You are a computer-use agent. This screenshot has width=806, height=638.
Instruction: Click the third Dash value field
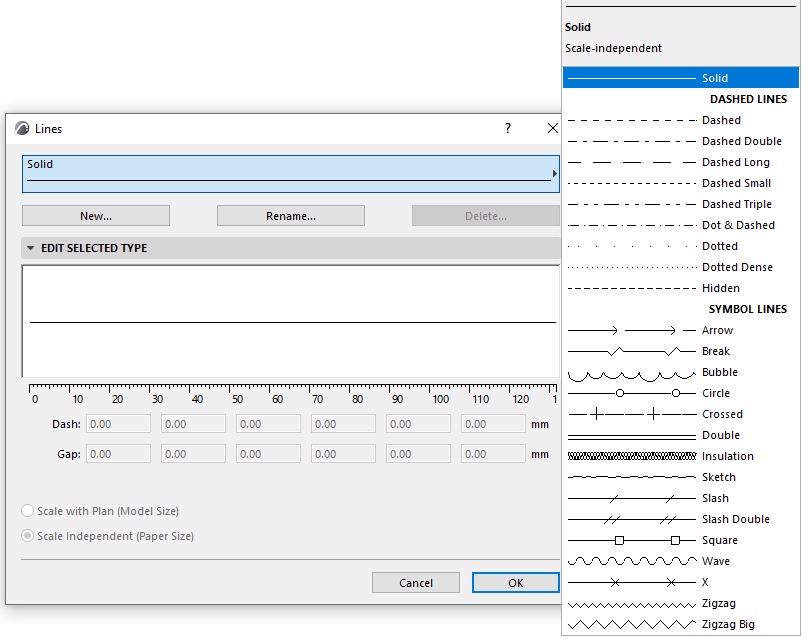point(268,424)
